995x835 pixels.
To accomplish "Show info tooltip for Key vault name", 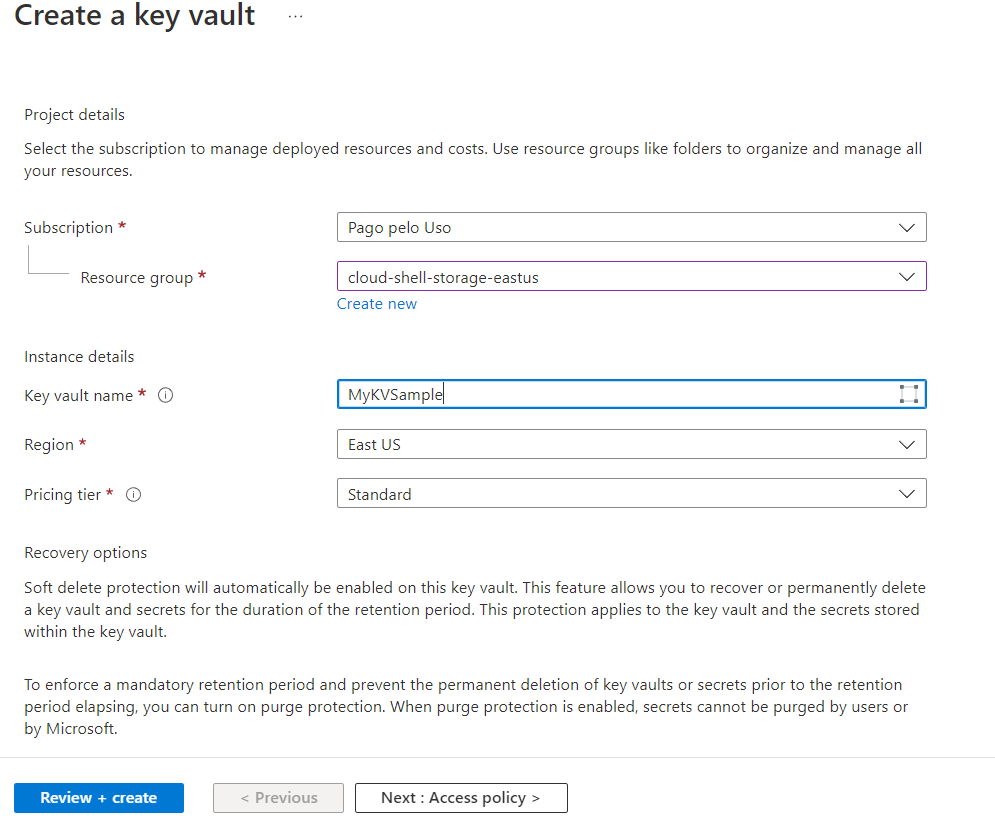I will click(166, 395).
